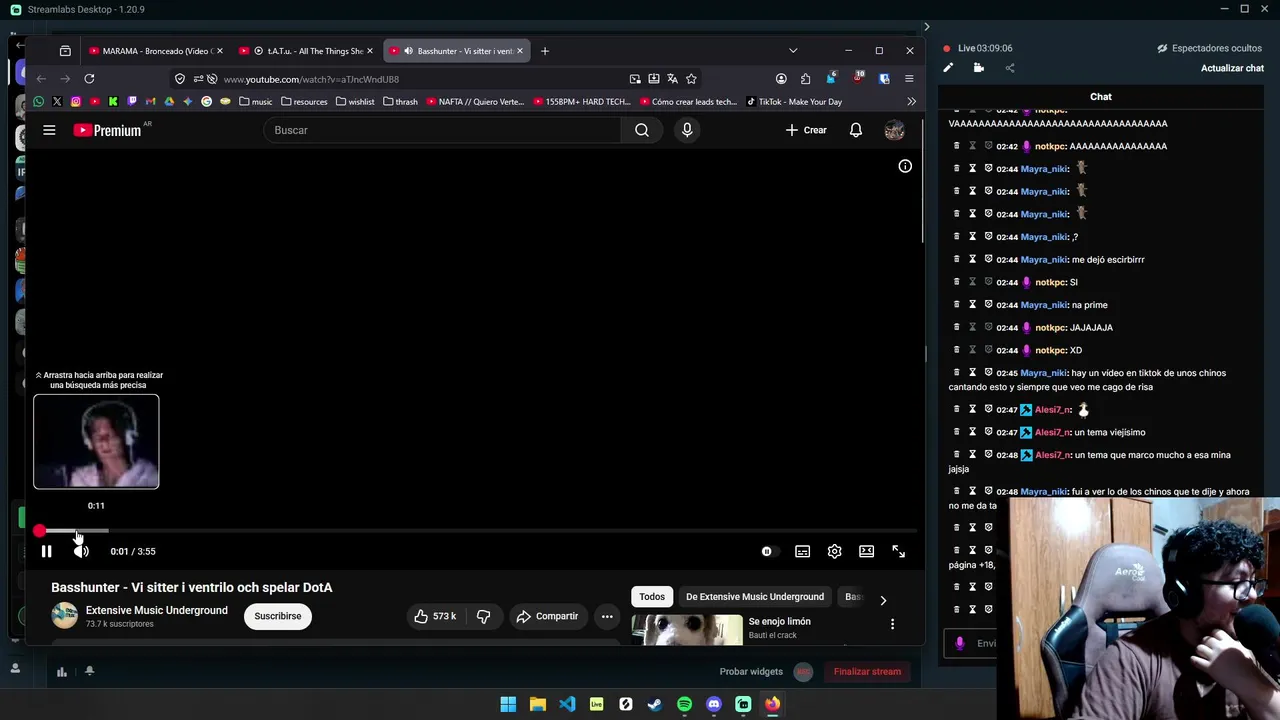Delete notkpc's XD chat message

tap(956, 350)
